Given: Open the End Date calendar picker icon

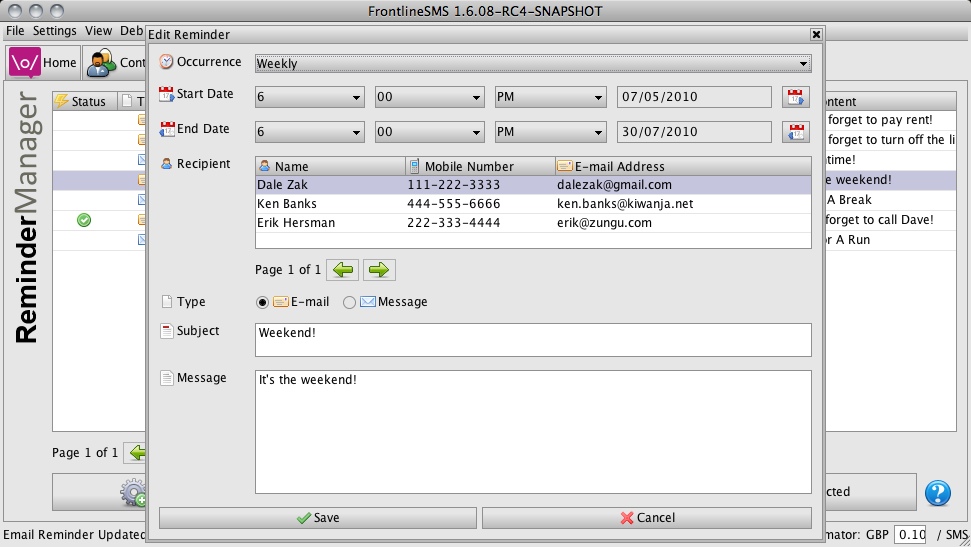Looking at the screenshot, I should (796, 131).
